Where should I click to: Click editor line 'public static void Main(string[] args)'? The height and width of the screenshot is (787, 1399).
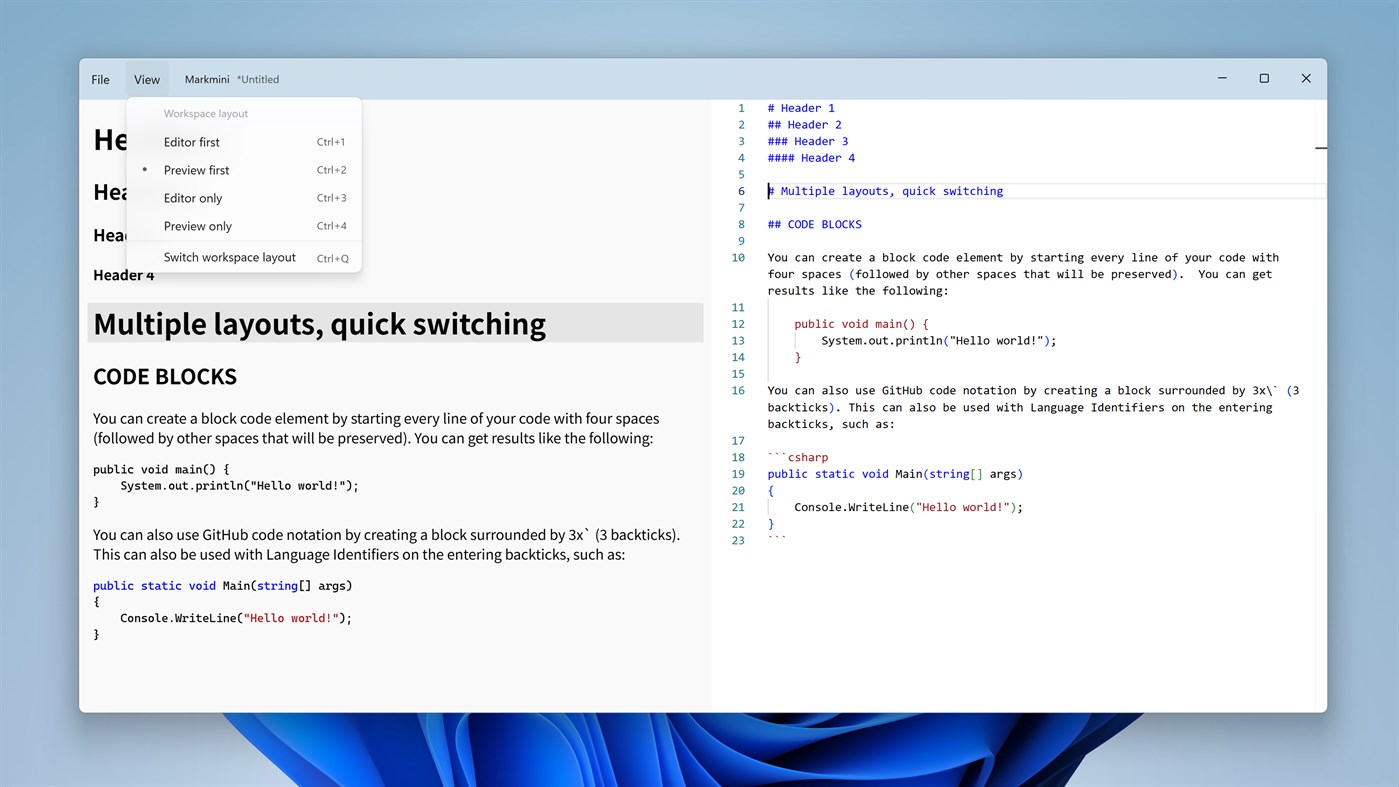895,474
